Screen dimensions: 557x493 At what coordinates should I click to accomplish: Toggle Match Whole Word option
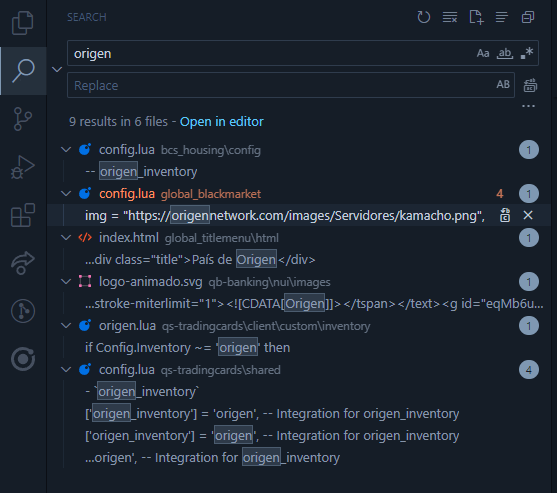[x=505, y=53]
